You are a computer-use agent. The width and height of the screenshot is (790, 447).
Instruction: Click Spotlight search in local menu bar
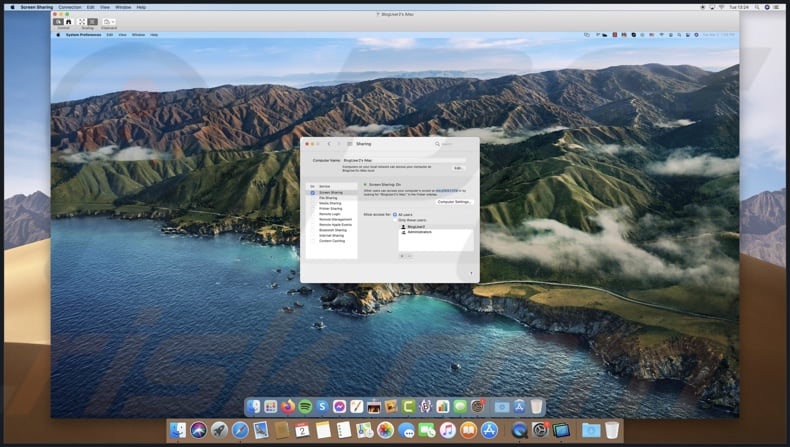tap(757, 7)
